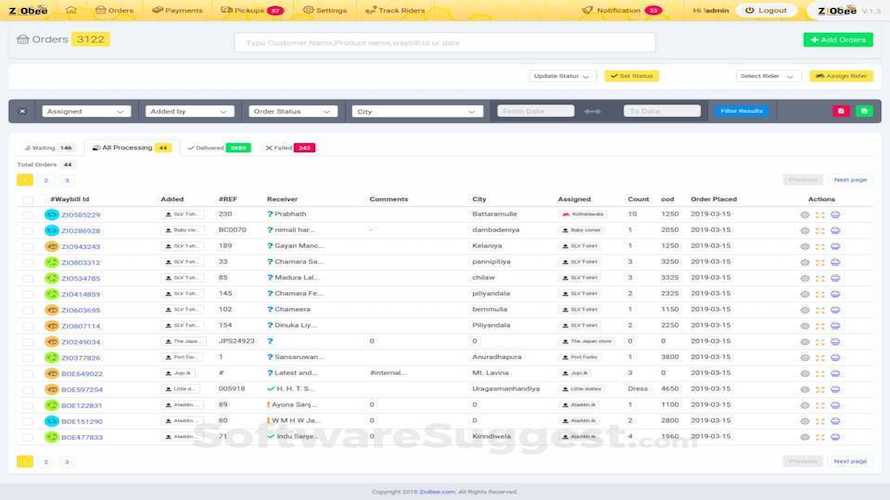Check the box for order ZI0943243

(x=27, y=247)
